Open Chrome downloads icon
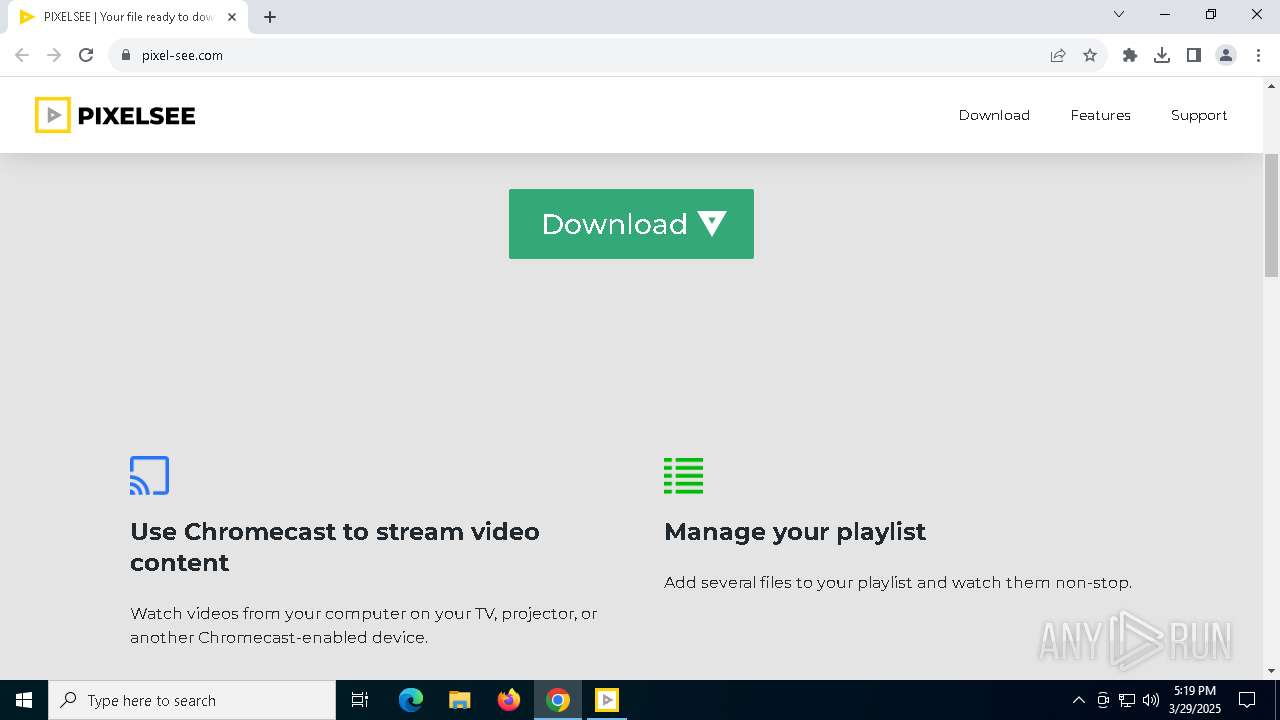Image resolution: width=1280 pixels, height=720 pixels. [x=1162, y=55]
